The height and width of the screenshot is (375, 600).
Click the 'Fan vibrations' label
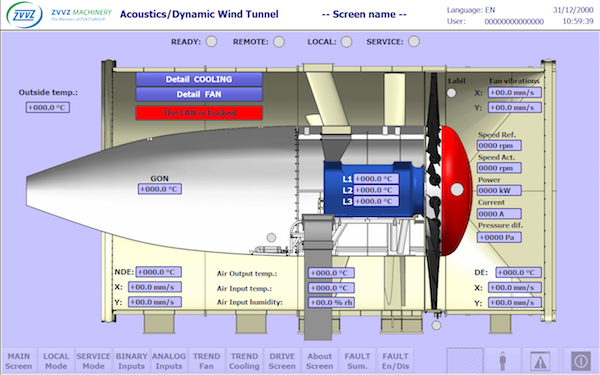click(514, 81)
